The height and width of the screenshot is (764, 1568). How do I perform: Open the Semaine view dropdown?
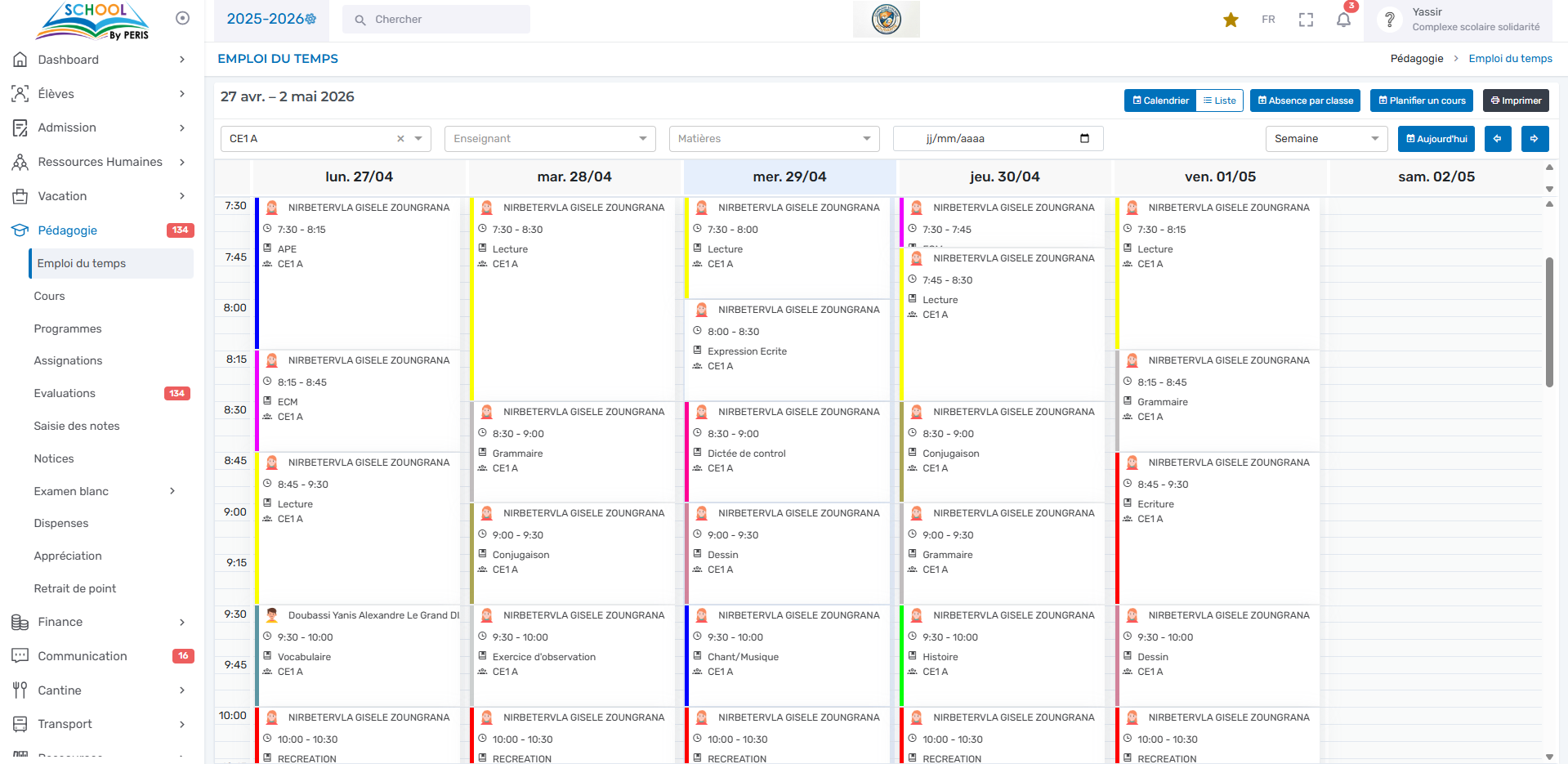1326,139
